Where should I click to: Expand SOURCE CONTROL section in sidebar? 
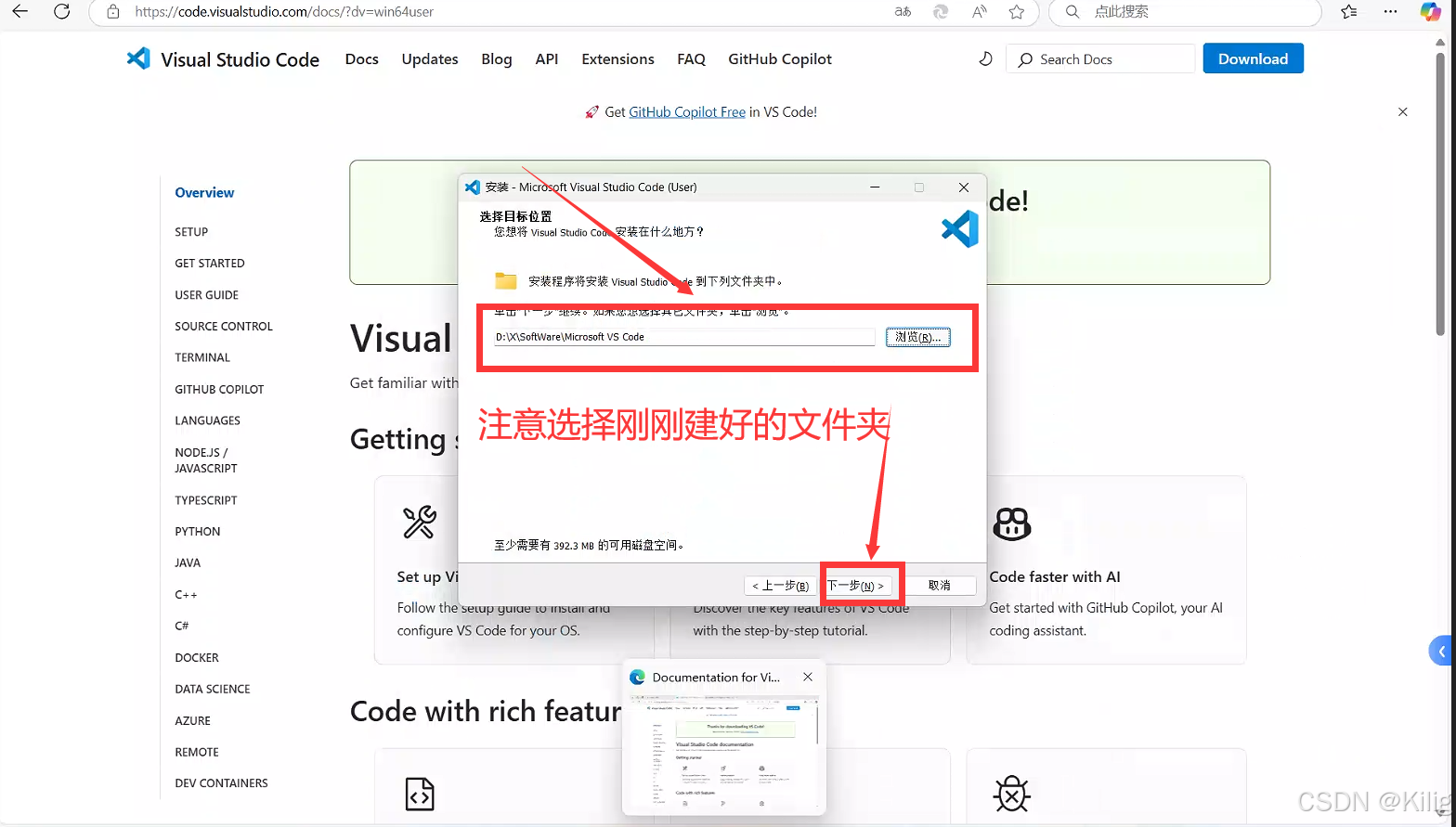[224, 327]
